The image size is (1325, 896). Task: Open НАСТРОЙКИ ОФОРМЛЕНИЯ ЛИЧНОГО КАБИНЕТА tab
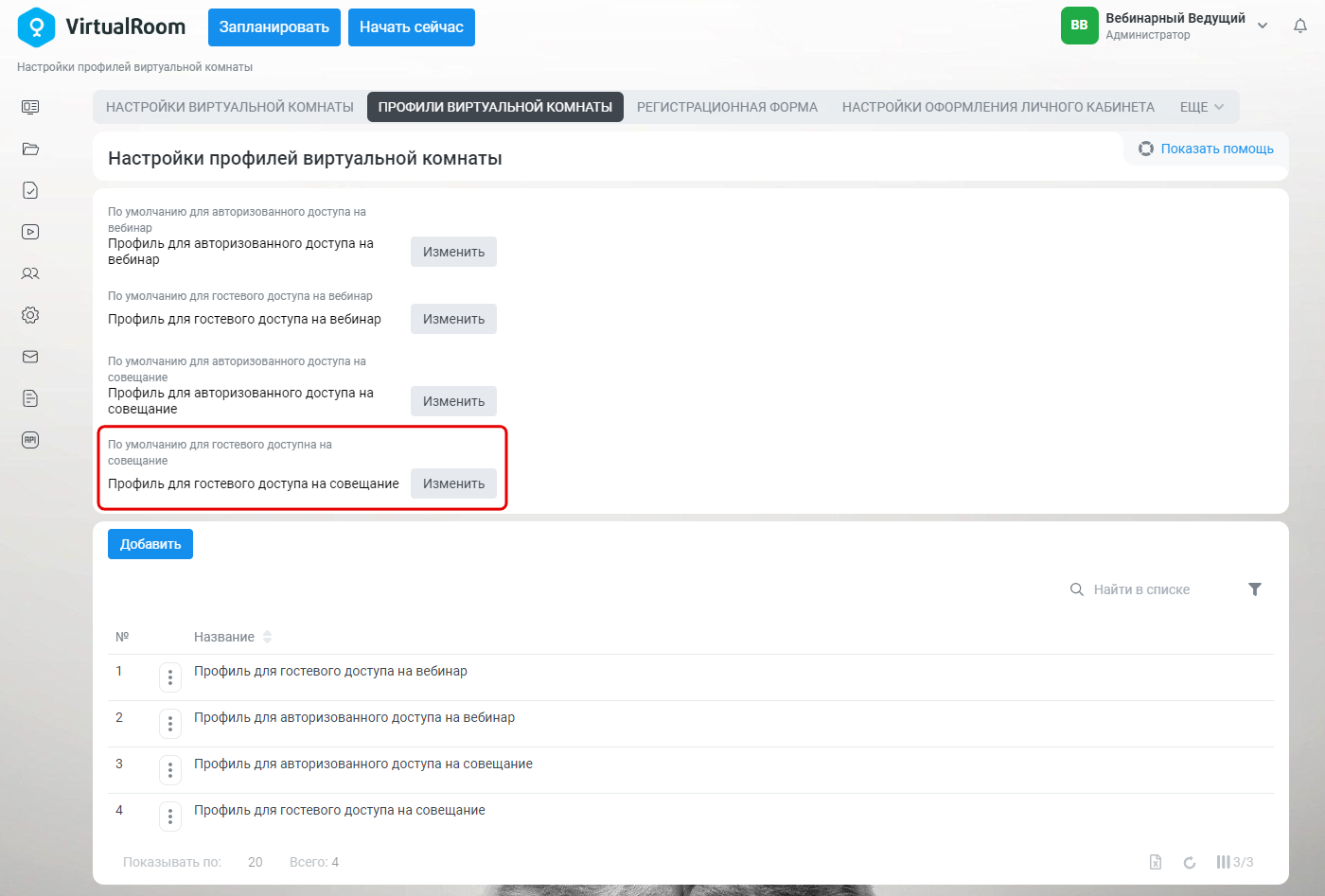pyautogui.click(x=998, y=107)
